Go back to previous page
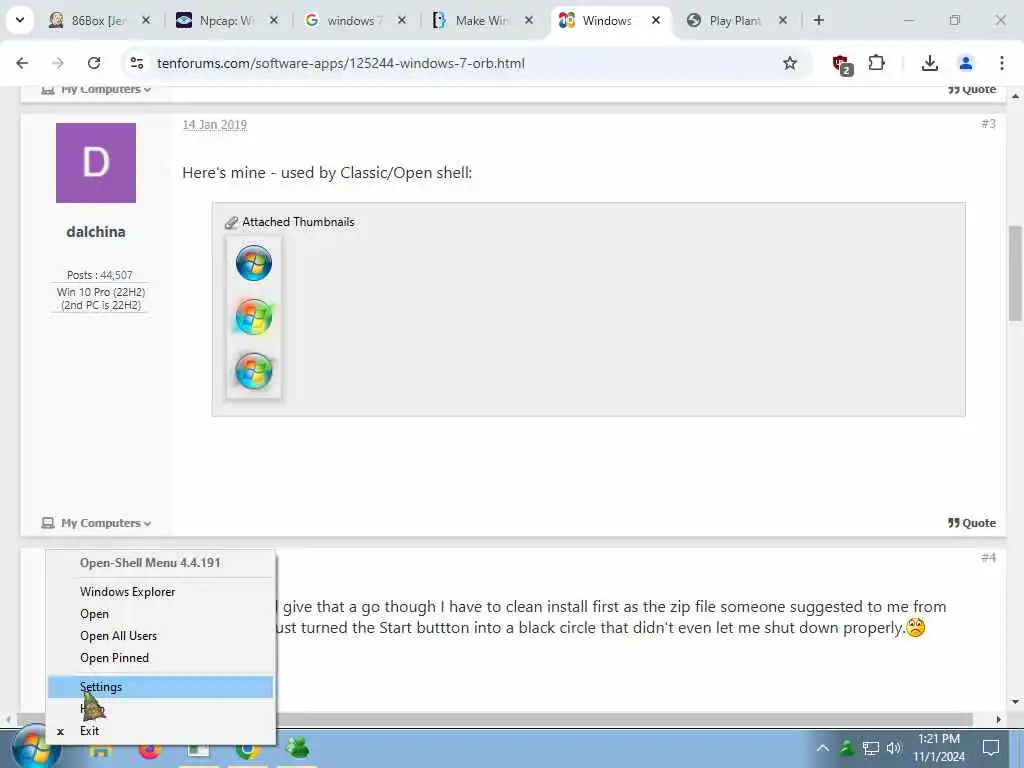Image resolution: width=1024 pixels, height=768 pixels. (x=22, y=63)
